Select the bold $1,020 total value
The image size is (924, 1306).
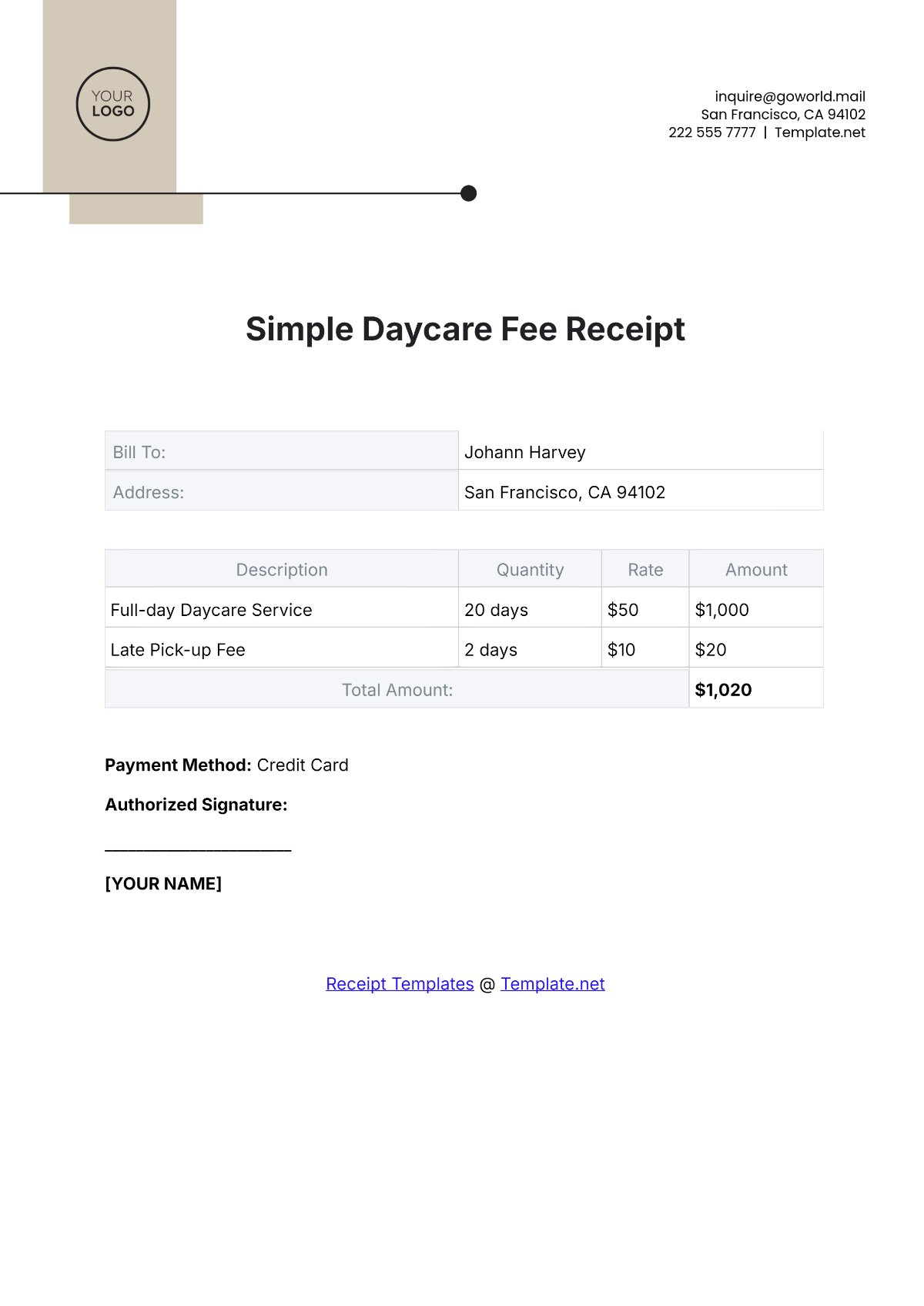[723, 690]
